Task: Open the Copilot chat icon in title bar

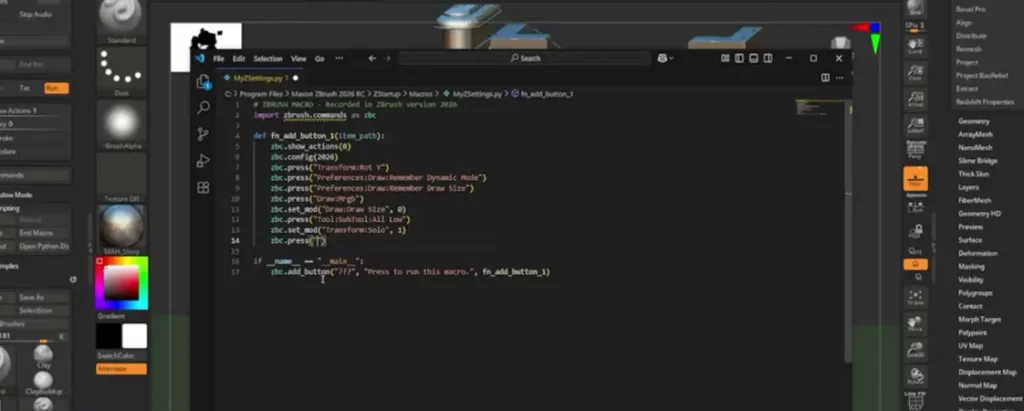Action: click(x=663, y=59)
